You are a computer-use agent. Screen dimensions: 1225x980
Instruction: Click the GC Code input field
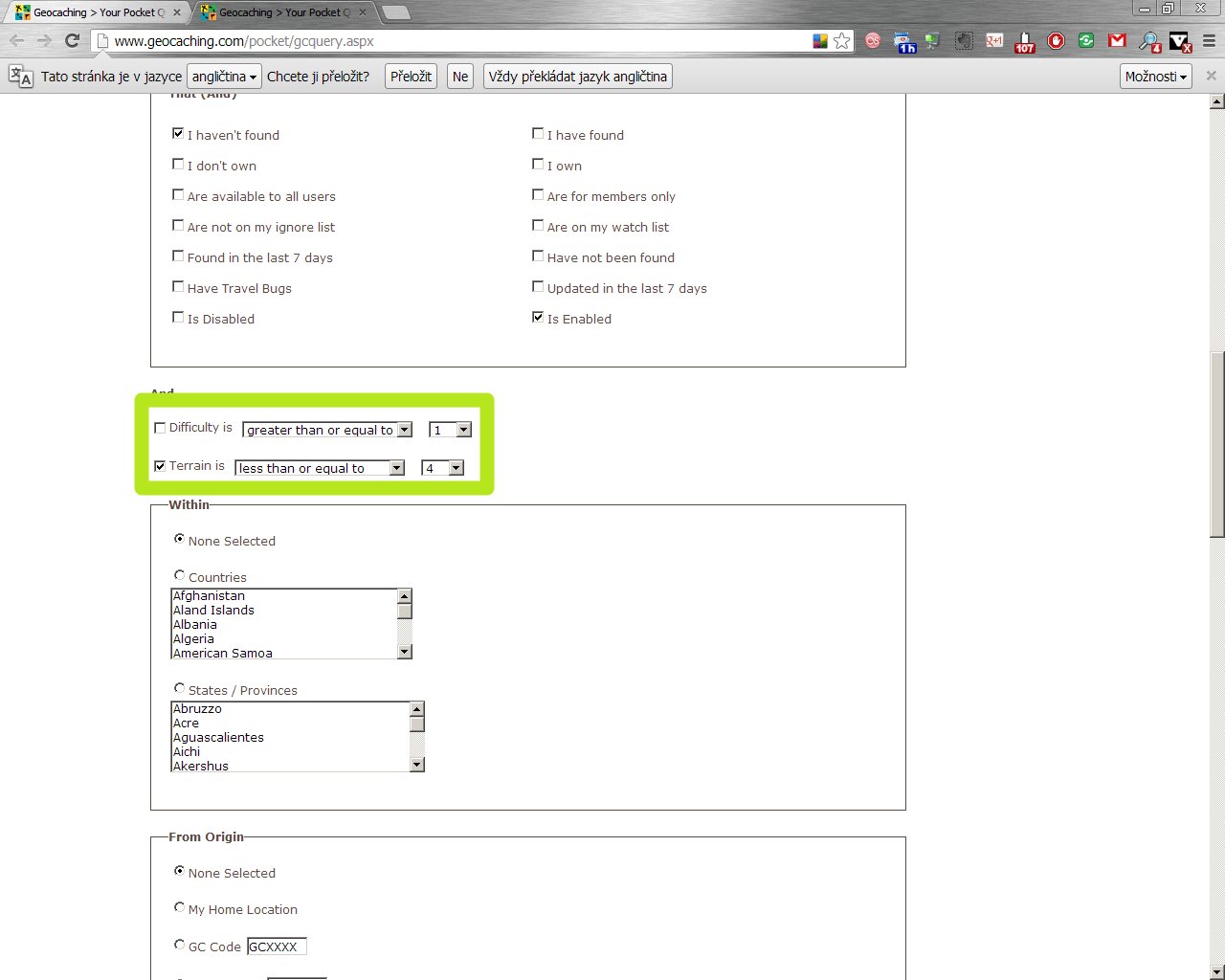tap(277, 947)
